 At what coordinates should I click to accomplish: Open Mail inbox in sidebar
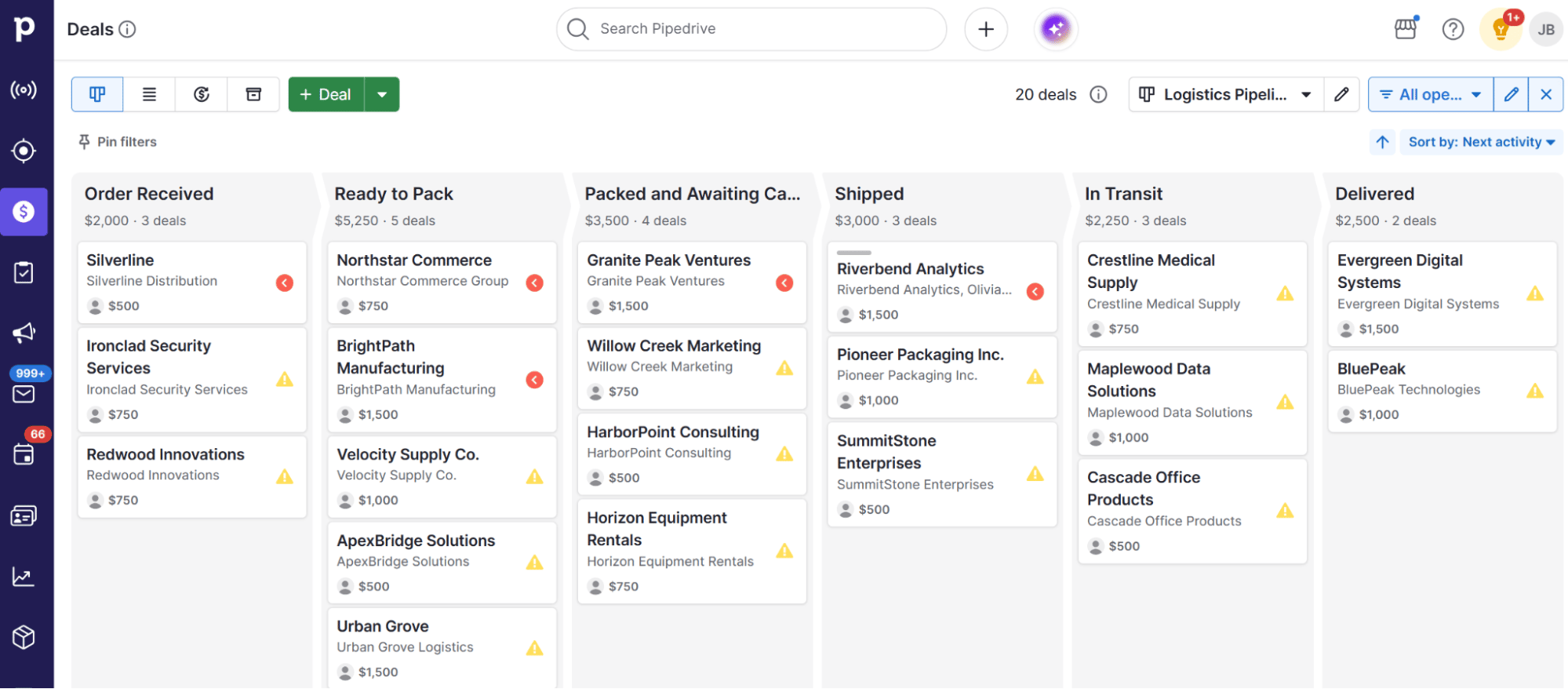pos(24,394)
